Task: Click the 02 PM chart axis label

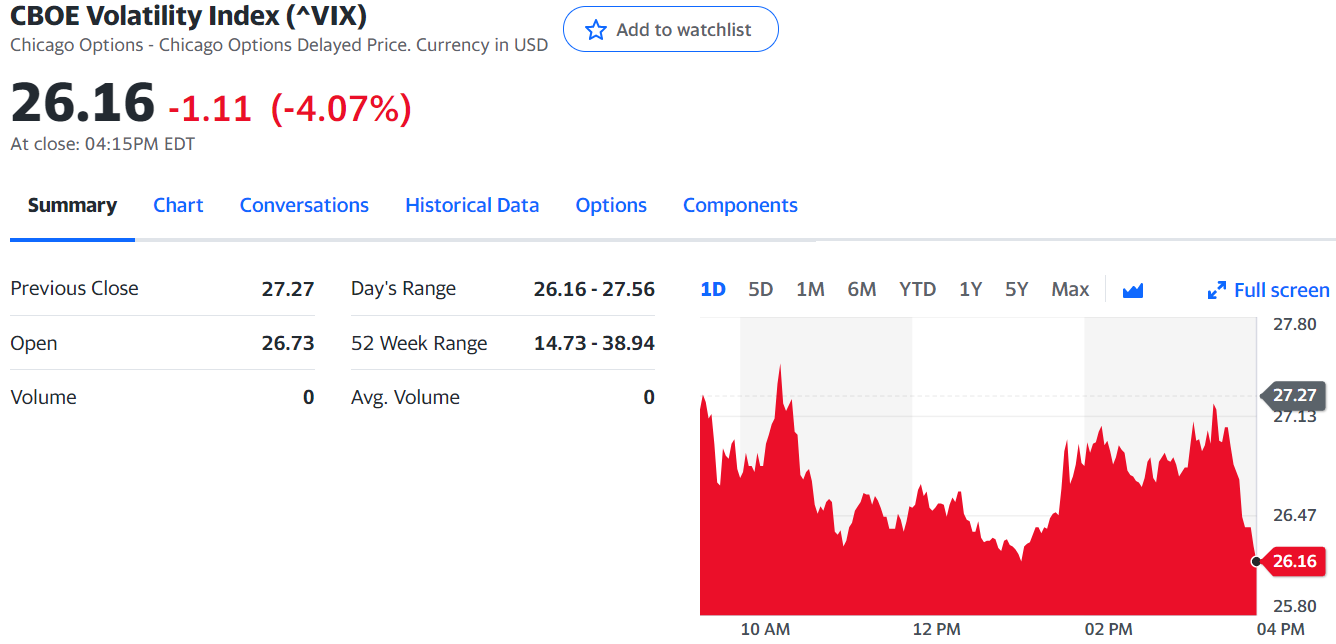Action: pos(1108,629)
